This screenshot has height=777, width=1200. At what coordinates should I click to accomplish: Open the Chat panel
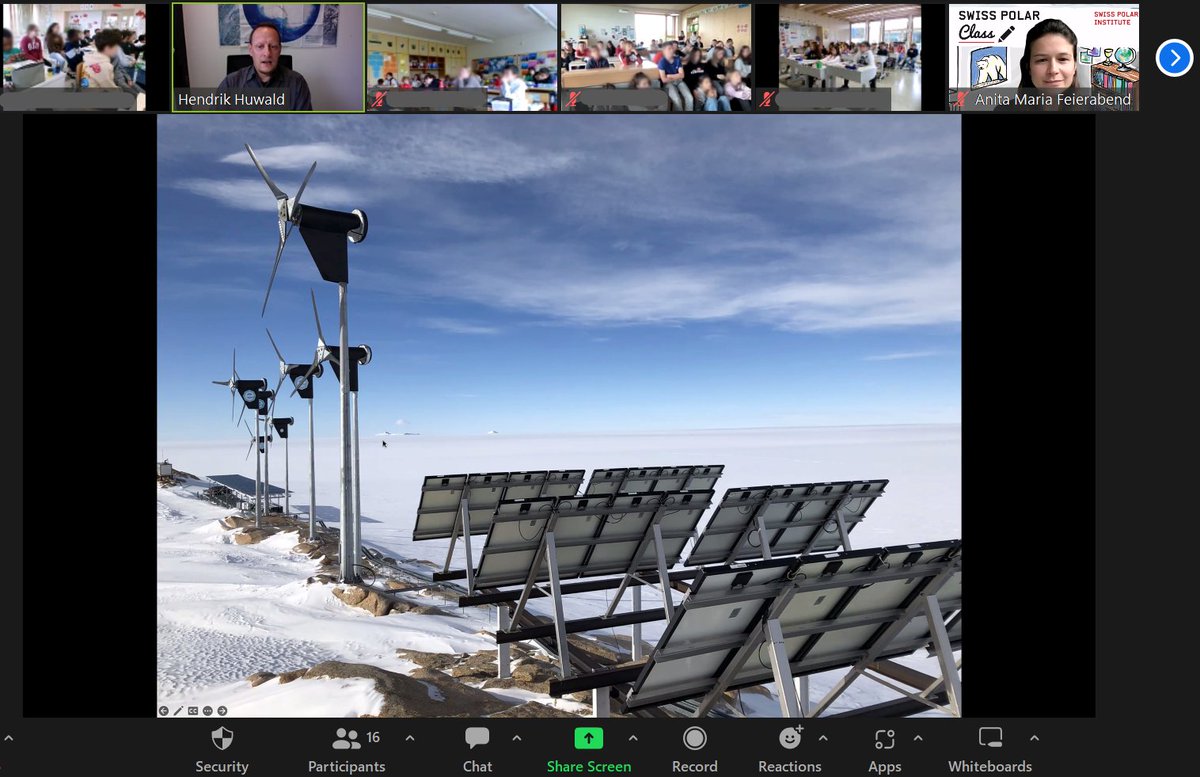(x=477, y=750)
